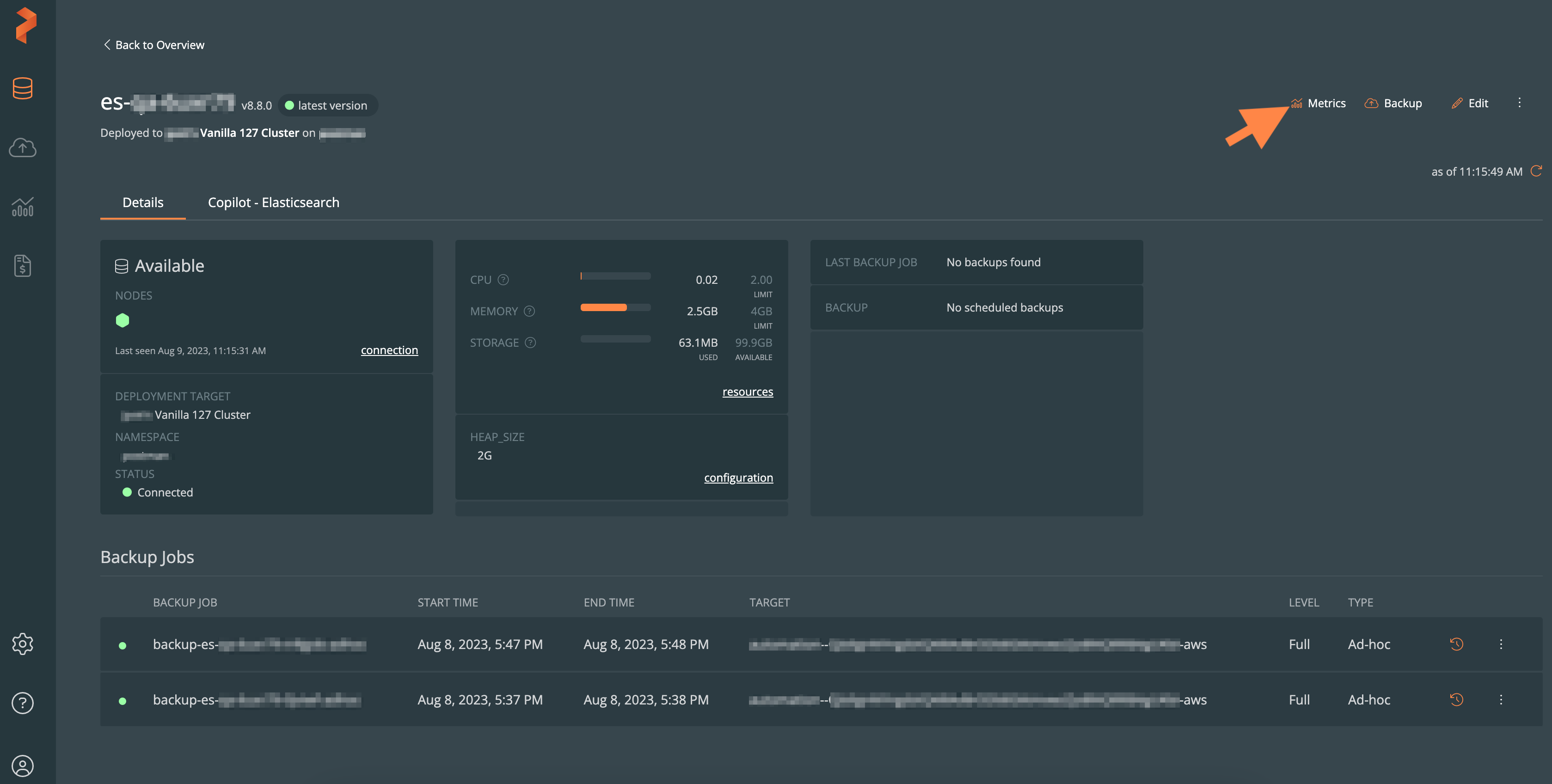Click the TARGET column header
Viewport: 1552px width, 784px height.
769,602
